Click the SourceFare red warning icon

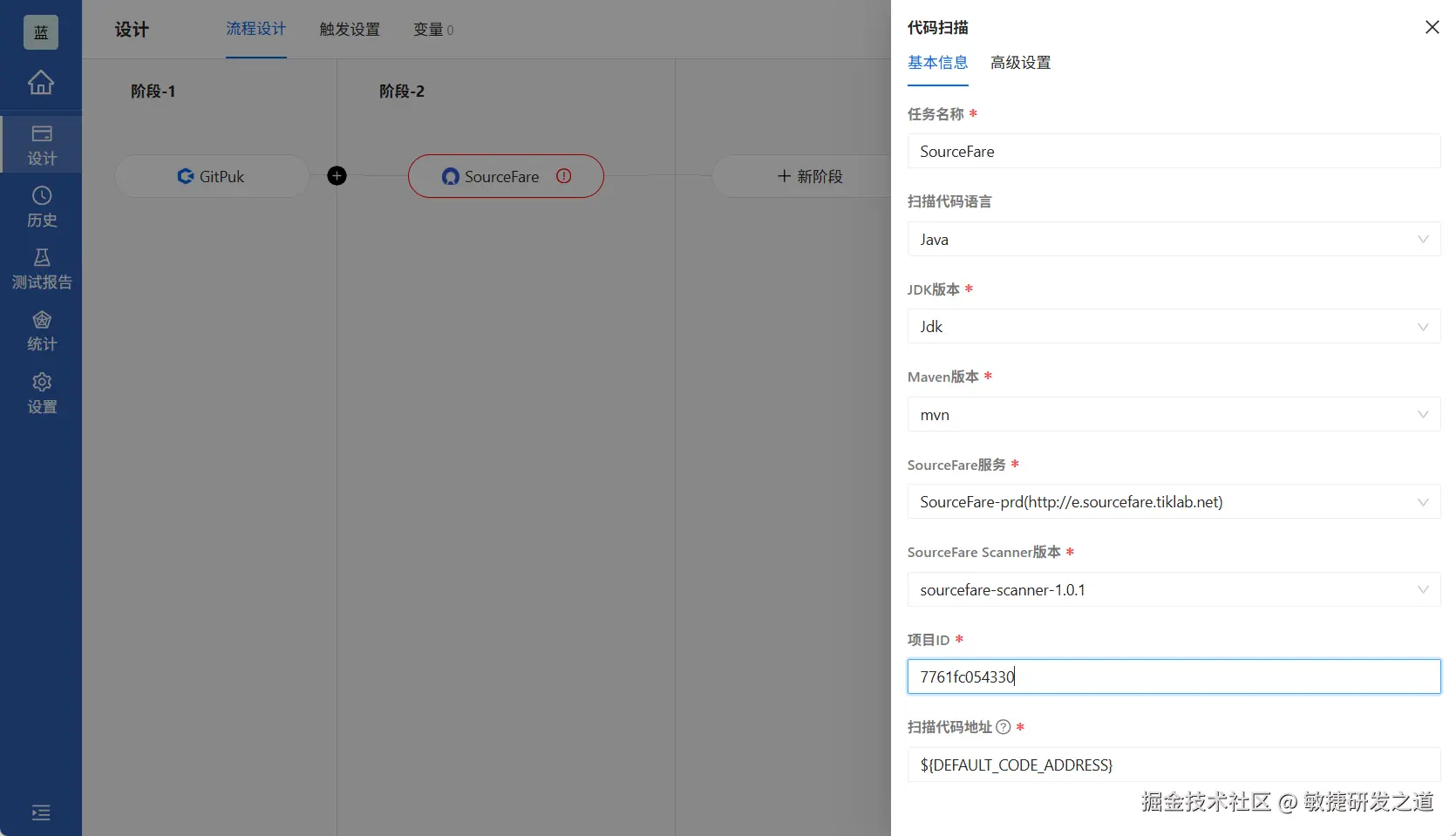click(564, 176)
